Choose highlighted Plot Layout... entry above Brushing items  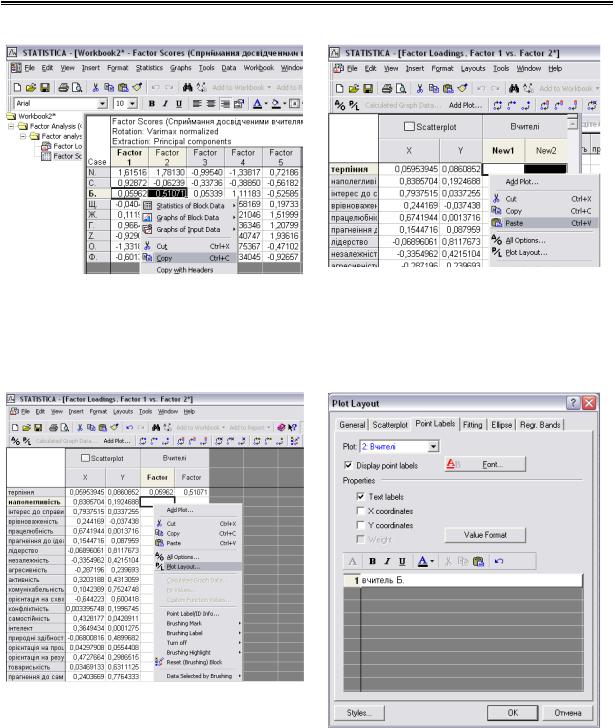point(199,566)
